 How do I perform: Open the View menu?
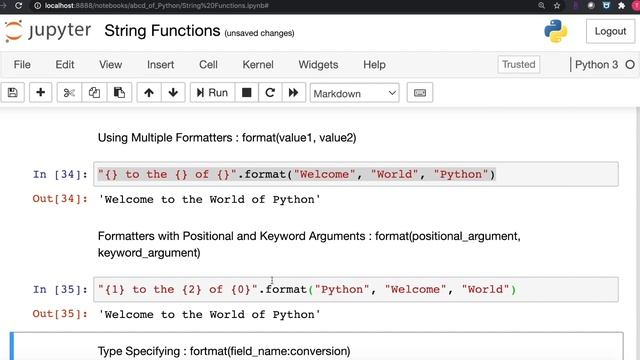111,64
